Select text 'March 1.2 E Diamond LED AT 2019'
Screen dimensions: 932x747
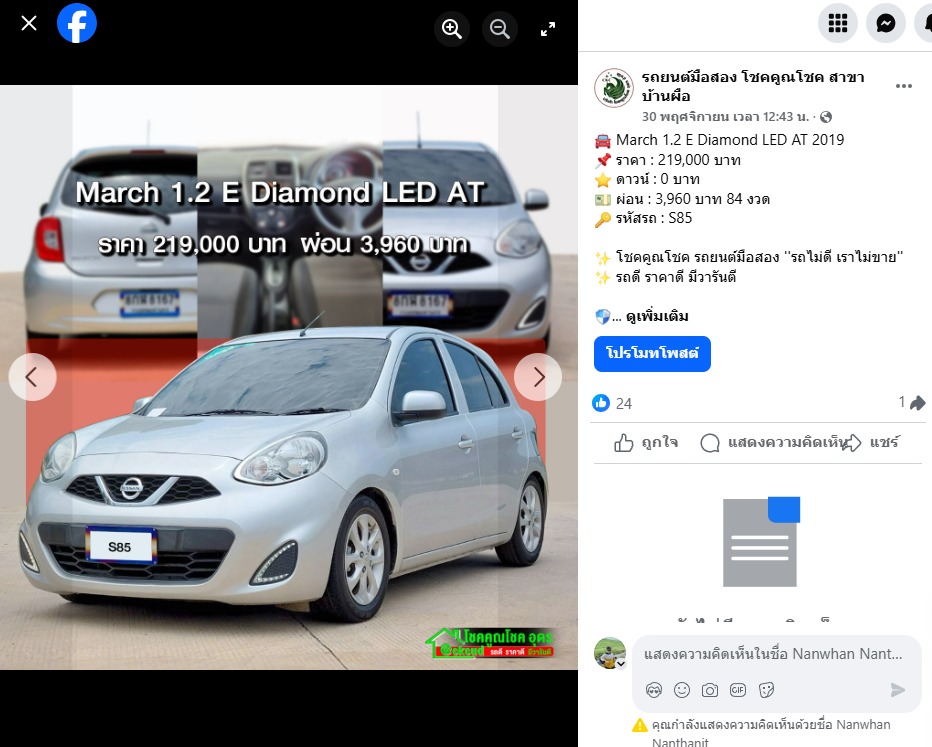click(730, 140)
